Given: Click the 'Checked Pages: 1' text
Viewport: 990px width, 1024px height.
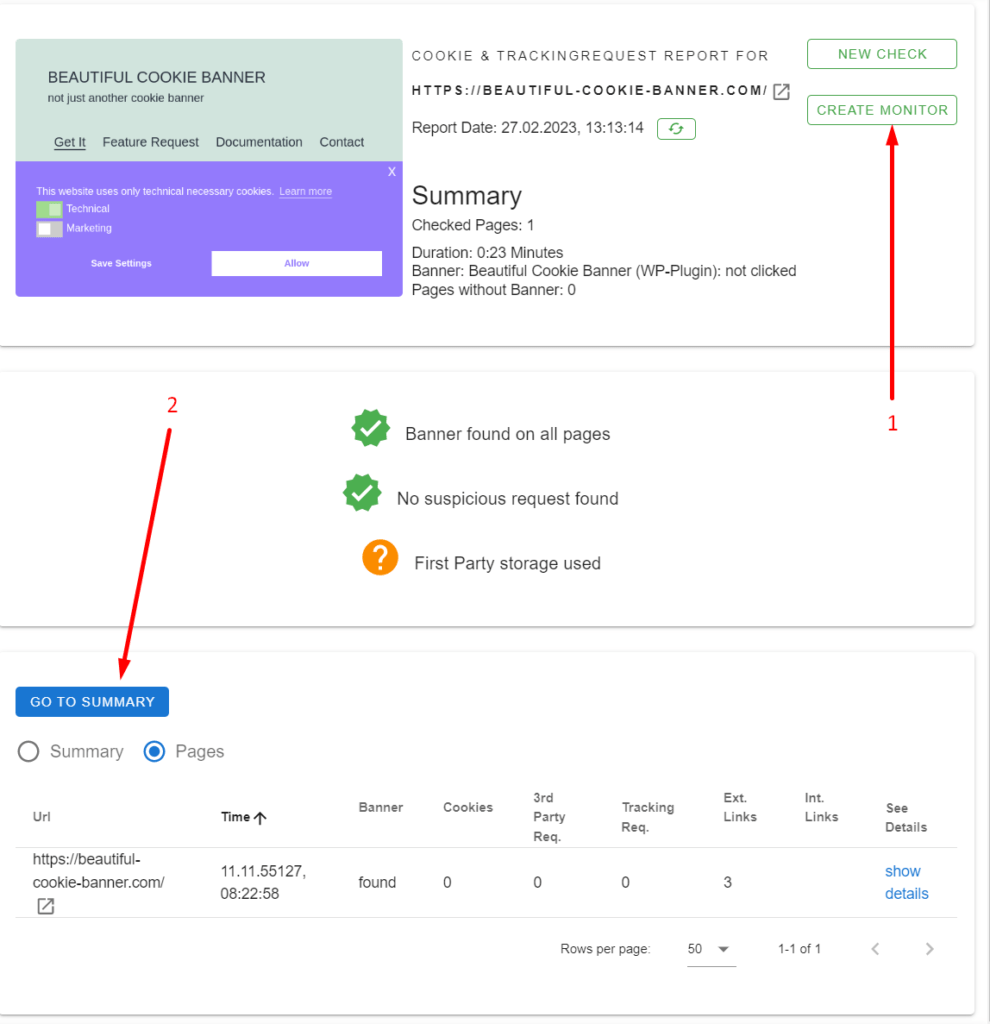Looking at the screenshot, I should (x=473, y=225).
